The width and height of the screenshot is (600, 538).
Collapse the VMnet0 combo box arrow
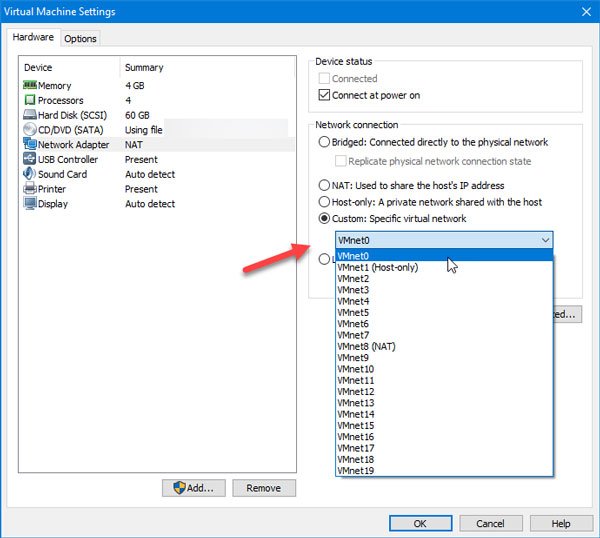[545, 240]
